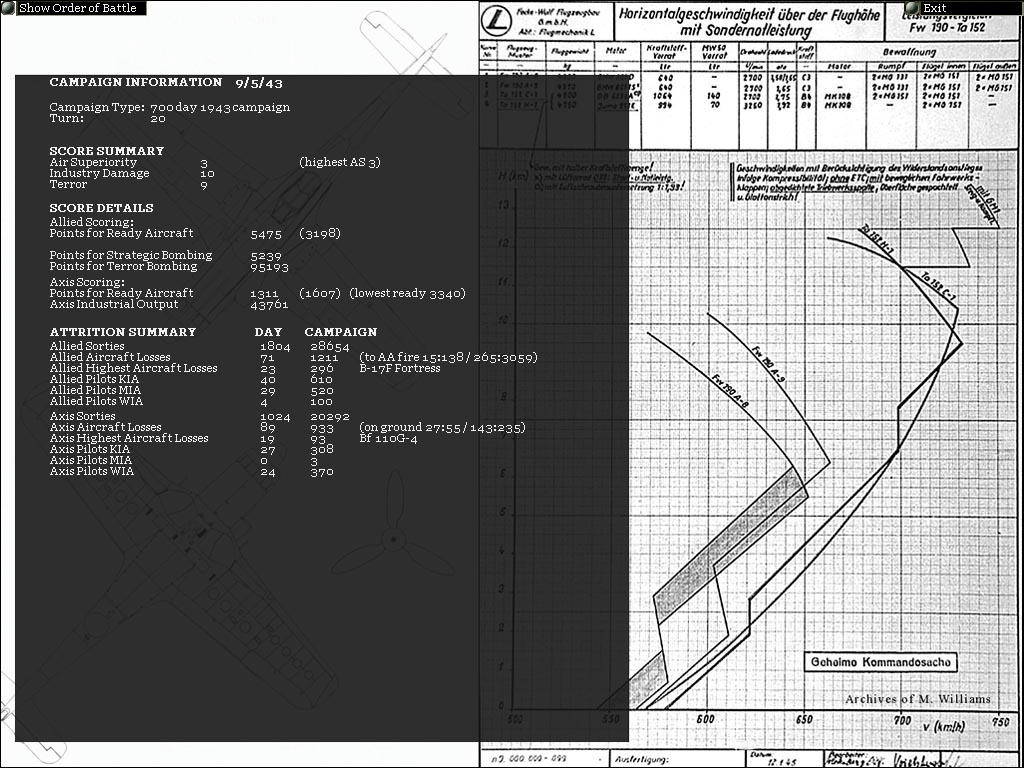This screenshot has height=768, width=1024.
Task: Click the Turn value 20
Action: 157,119
